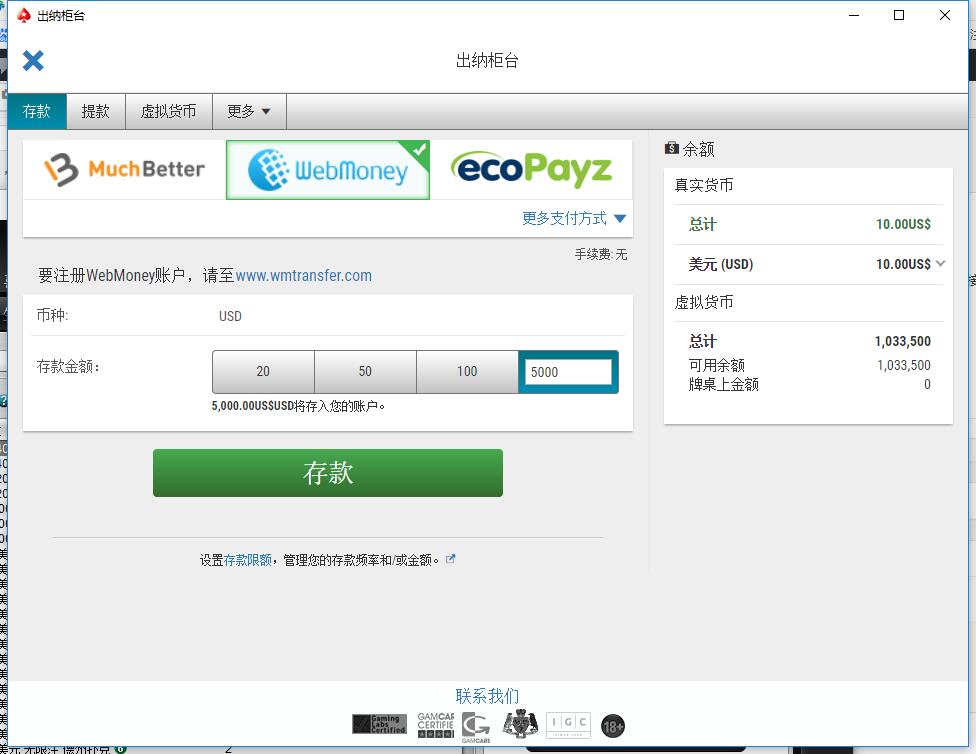Click the GAMCARE Certified badge
Viewport: 976px width, 754px height.
point(436,725)
